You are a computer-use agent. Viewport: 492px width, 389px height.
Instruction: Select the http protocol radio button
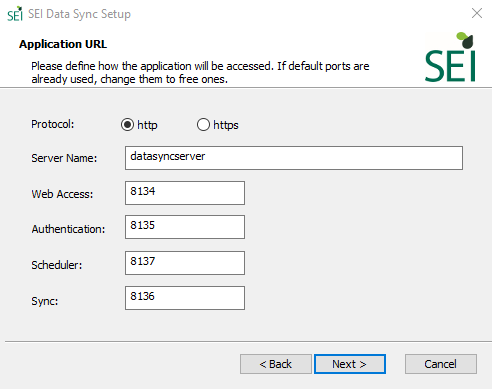[x=127, y=125]
